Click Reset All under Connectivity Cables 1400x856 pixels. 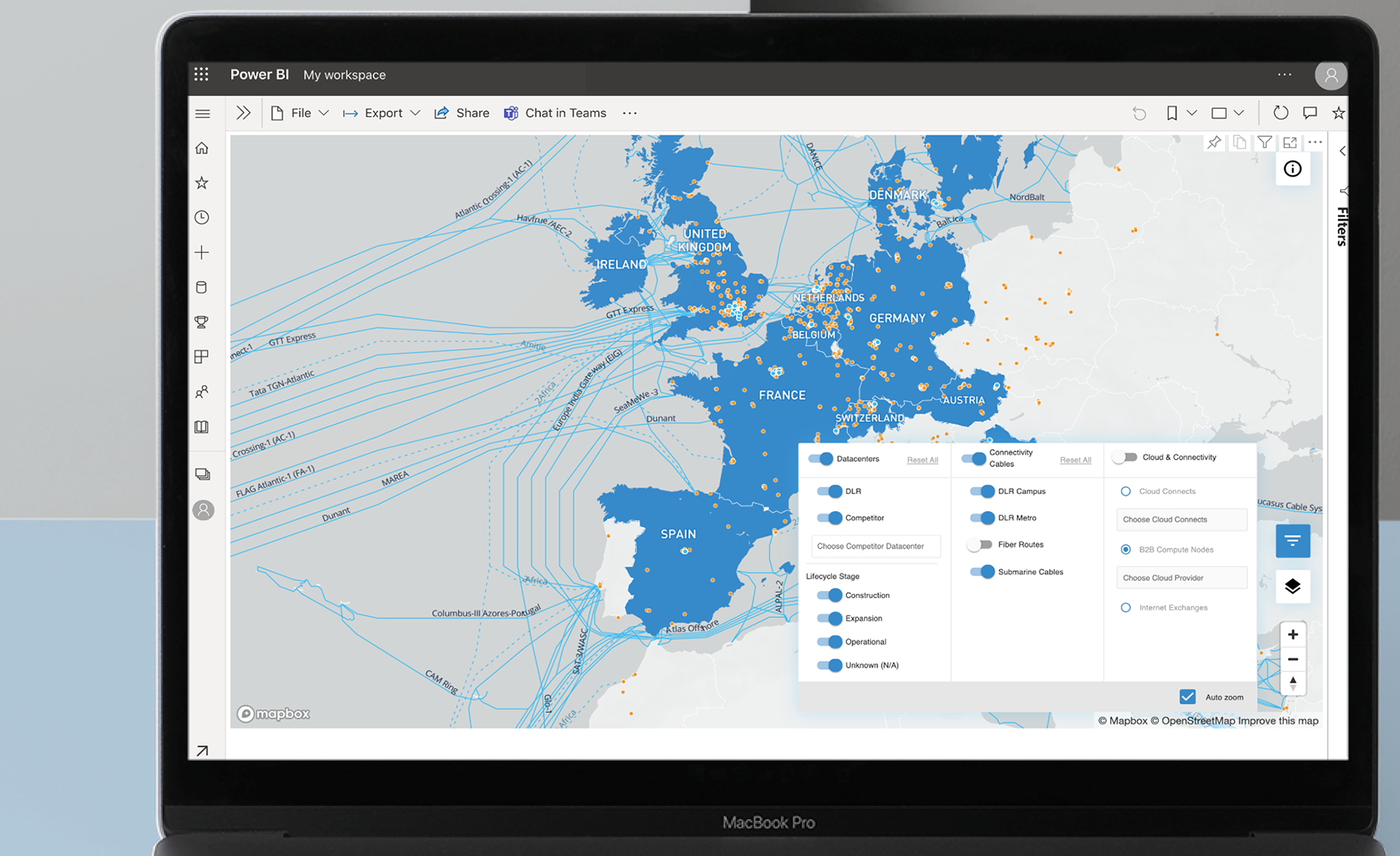pos(1076,460)
